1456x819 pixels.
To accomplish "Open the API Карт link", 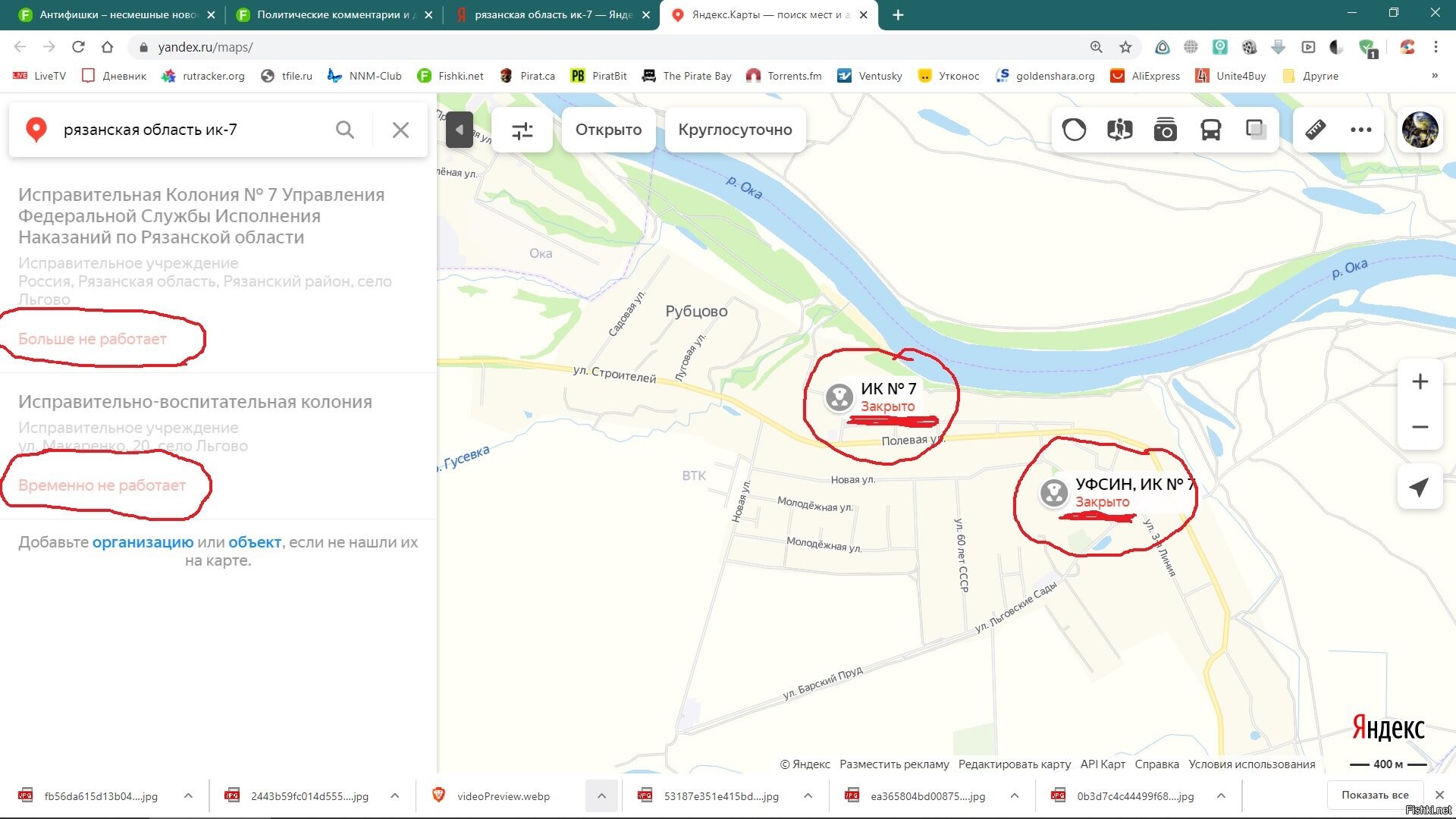I will point(1103,764).
